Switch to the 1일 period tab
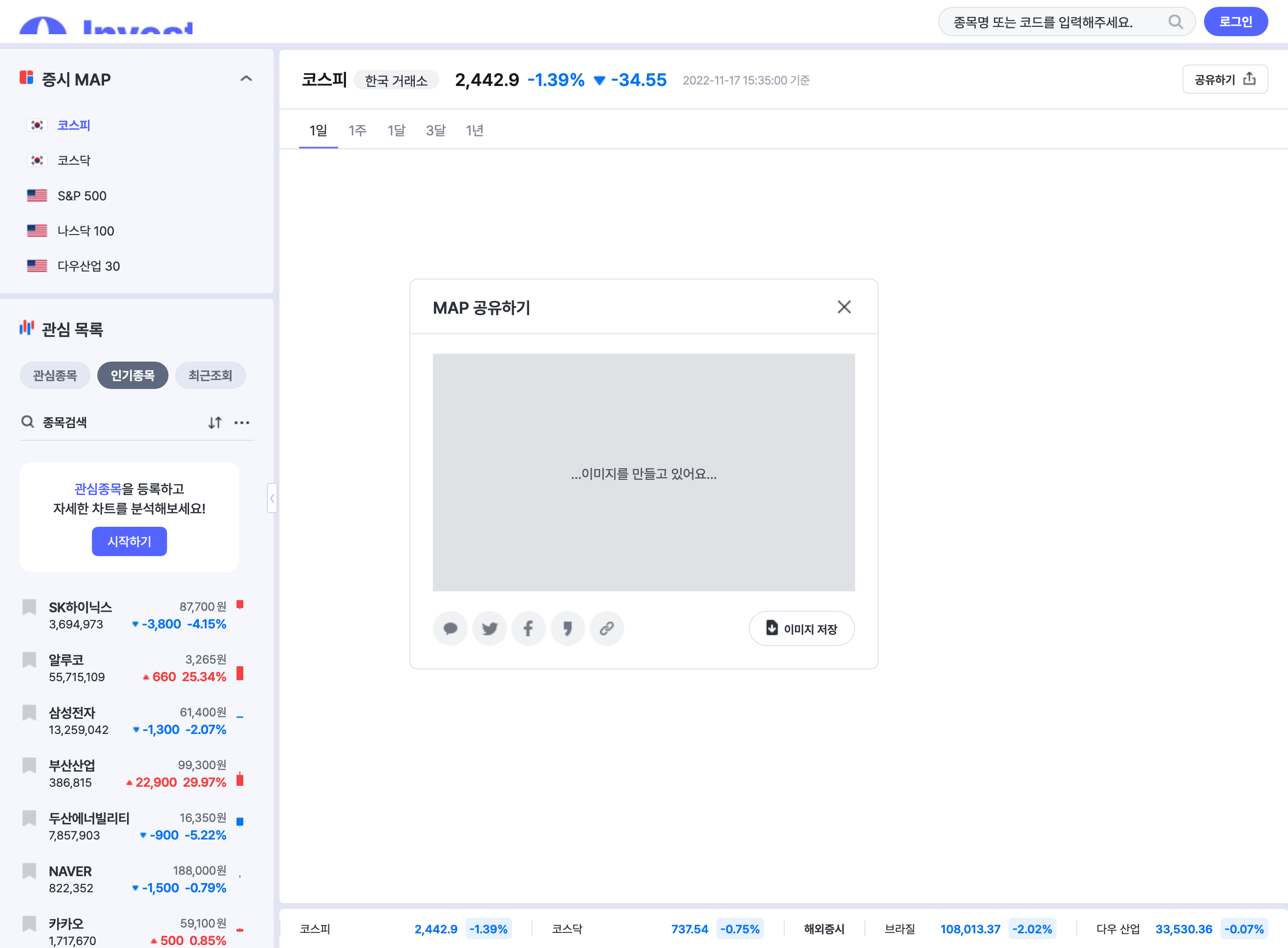This screenshot has width=1288, height=948. [x=319, y=130]
